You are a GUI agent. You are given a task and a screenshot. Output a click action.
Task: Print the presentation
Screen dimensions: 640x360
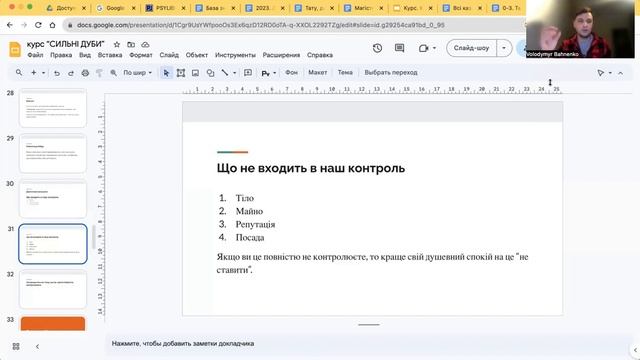(85, 73)
